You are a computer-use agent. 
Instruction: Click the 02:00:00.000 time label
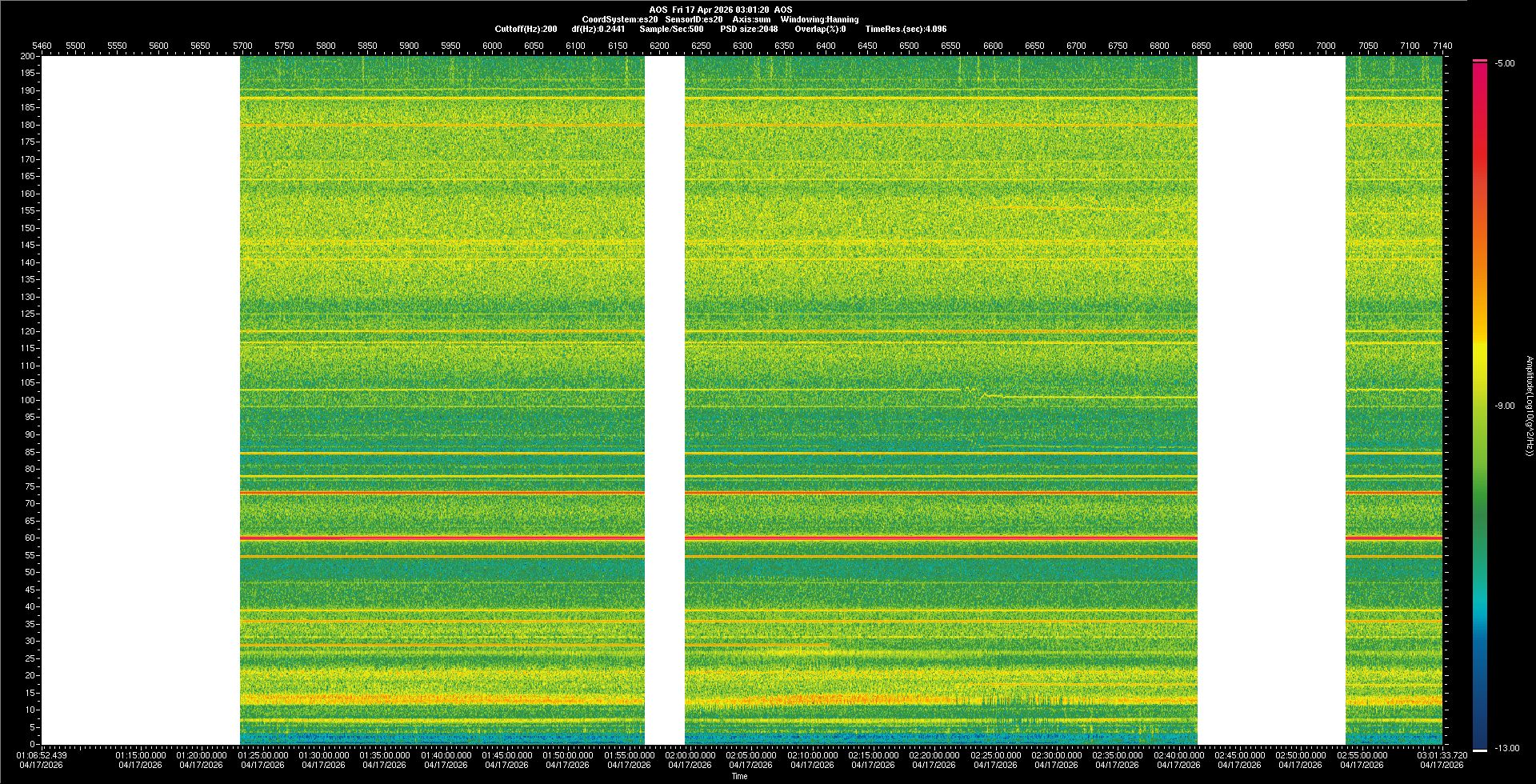pyautogui.click(x=690, y=755)
